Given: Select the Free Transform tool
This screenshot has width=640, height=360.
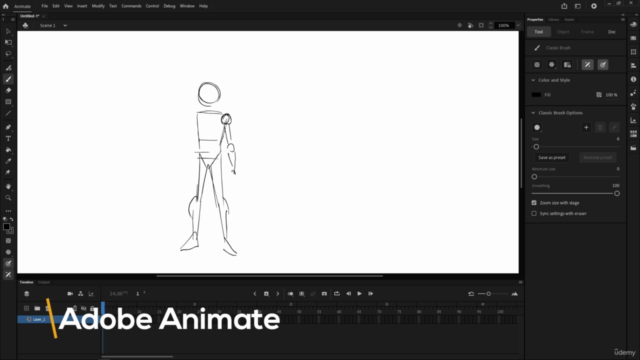Looking at the screenshot, I should (x=8, y=42).
